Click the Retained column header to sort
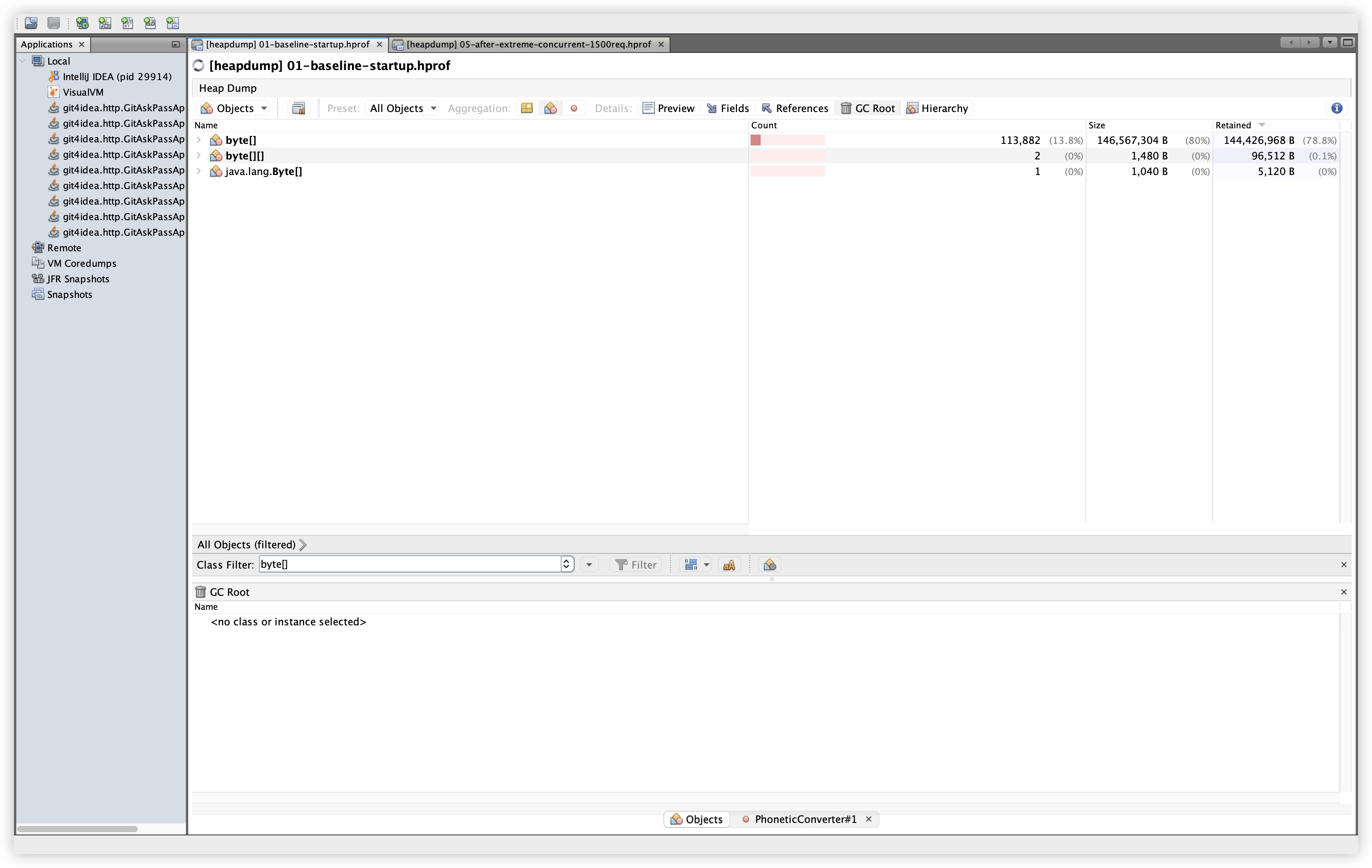Image resolution: width=1372 pixels, height=868 pixels. 1234,125
